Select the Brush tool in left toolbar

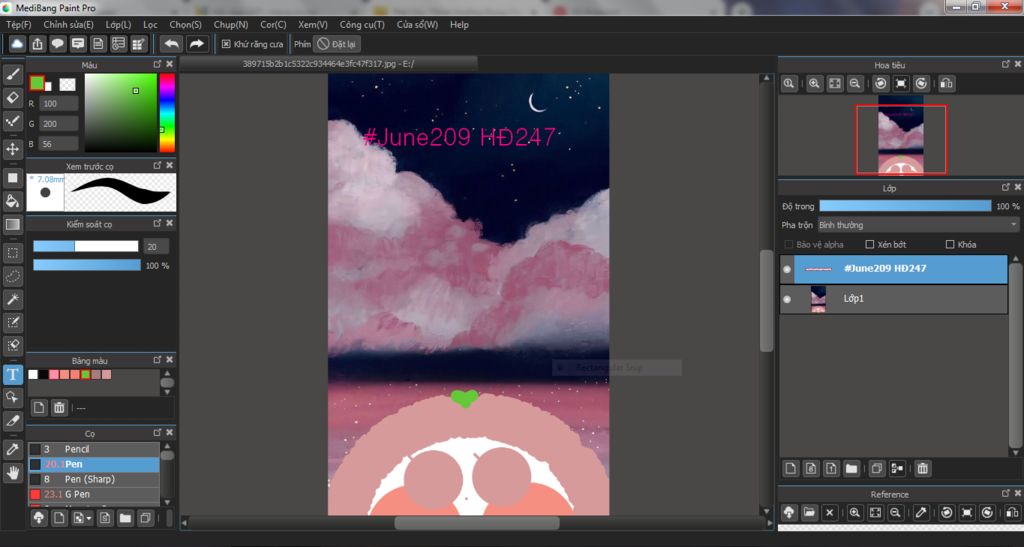[12, 74]
